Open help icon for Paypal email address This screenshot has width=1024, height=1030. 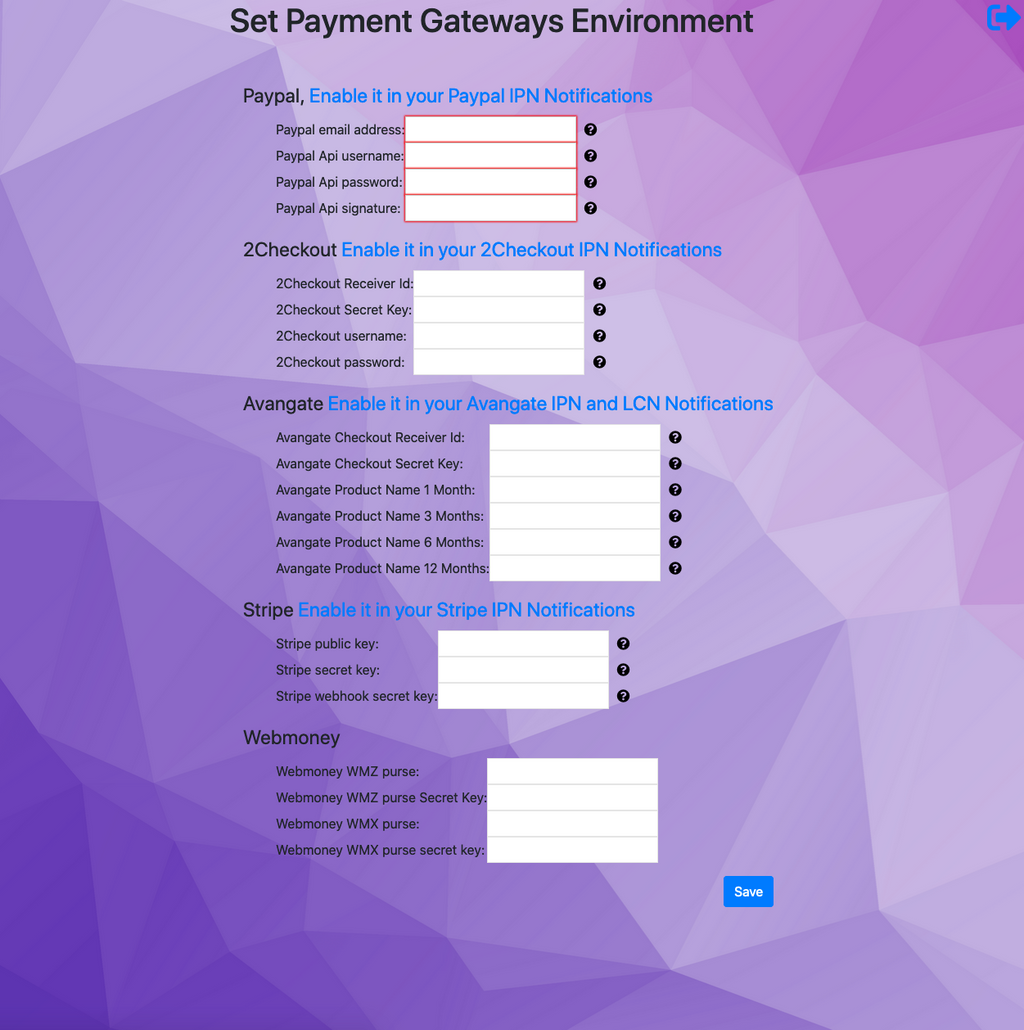coord(590,129)
